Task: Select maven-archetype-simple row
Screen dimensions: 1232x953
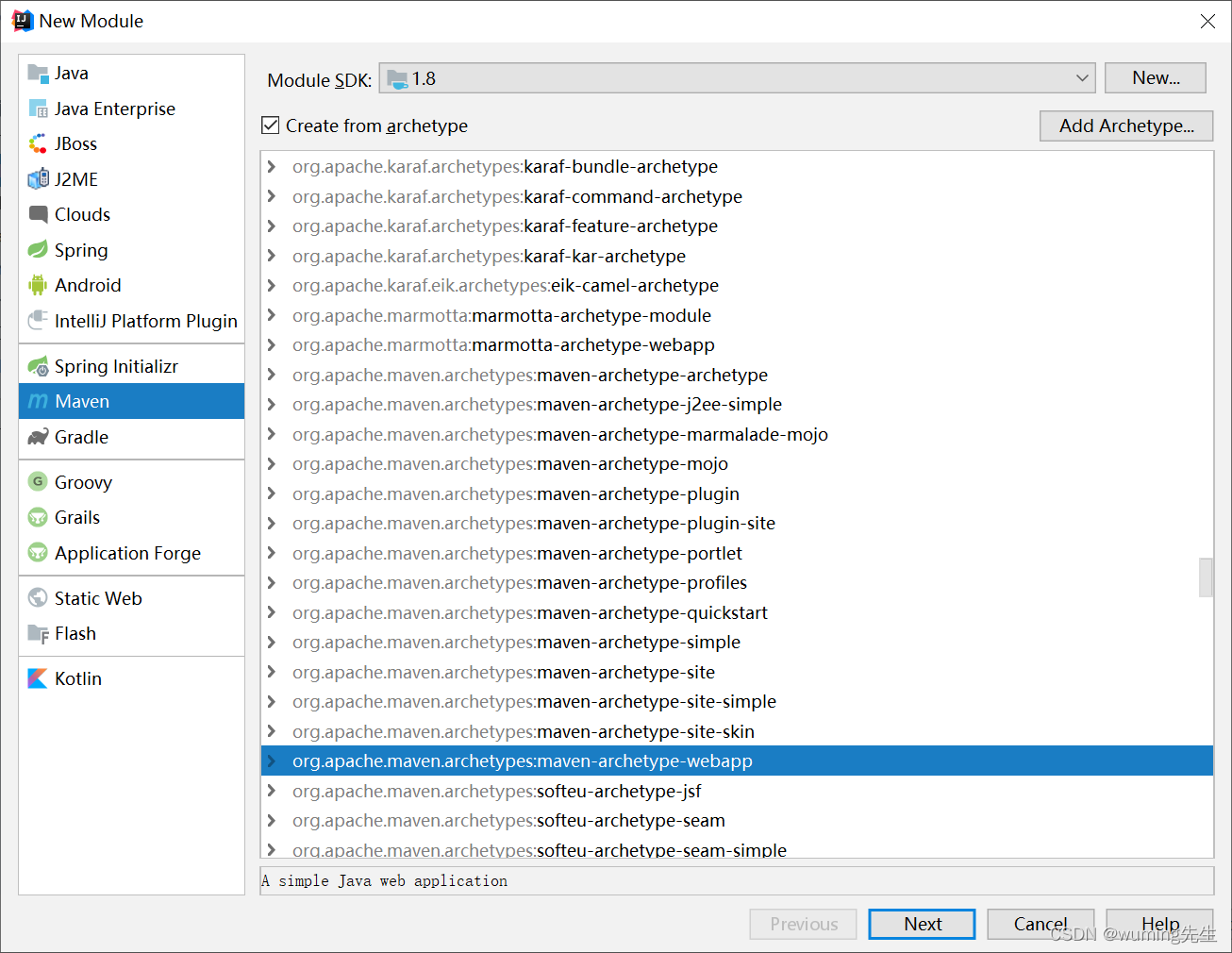Action: click(737, 643)
